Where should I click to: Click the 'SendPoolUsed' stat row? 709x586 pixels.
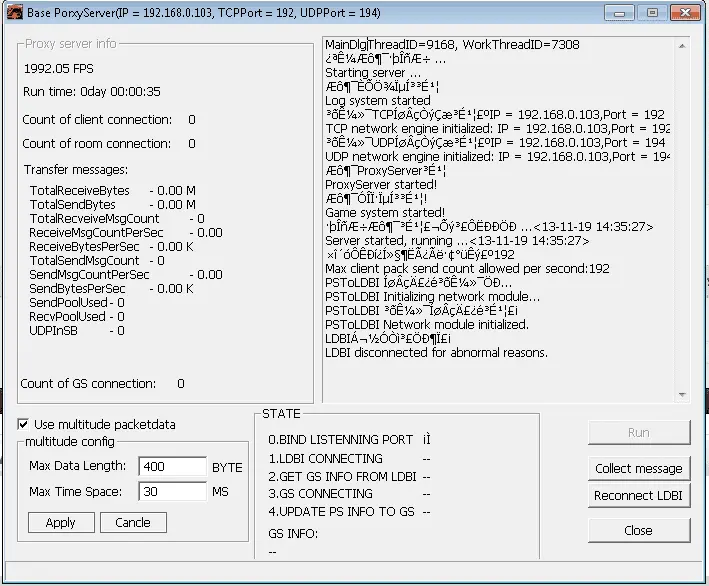coord(77,303)
